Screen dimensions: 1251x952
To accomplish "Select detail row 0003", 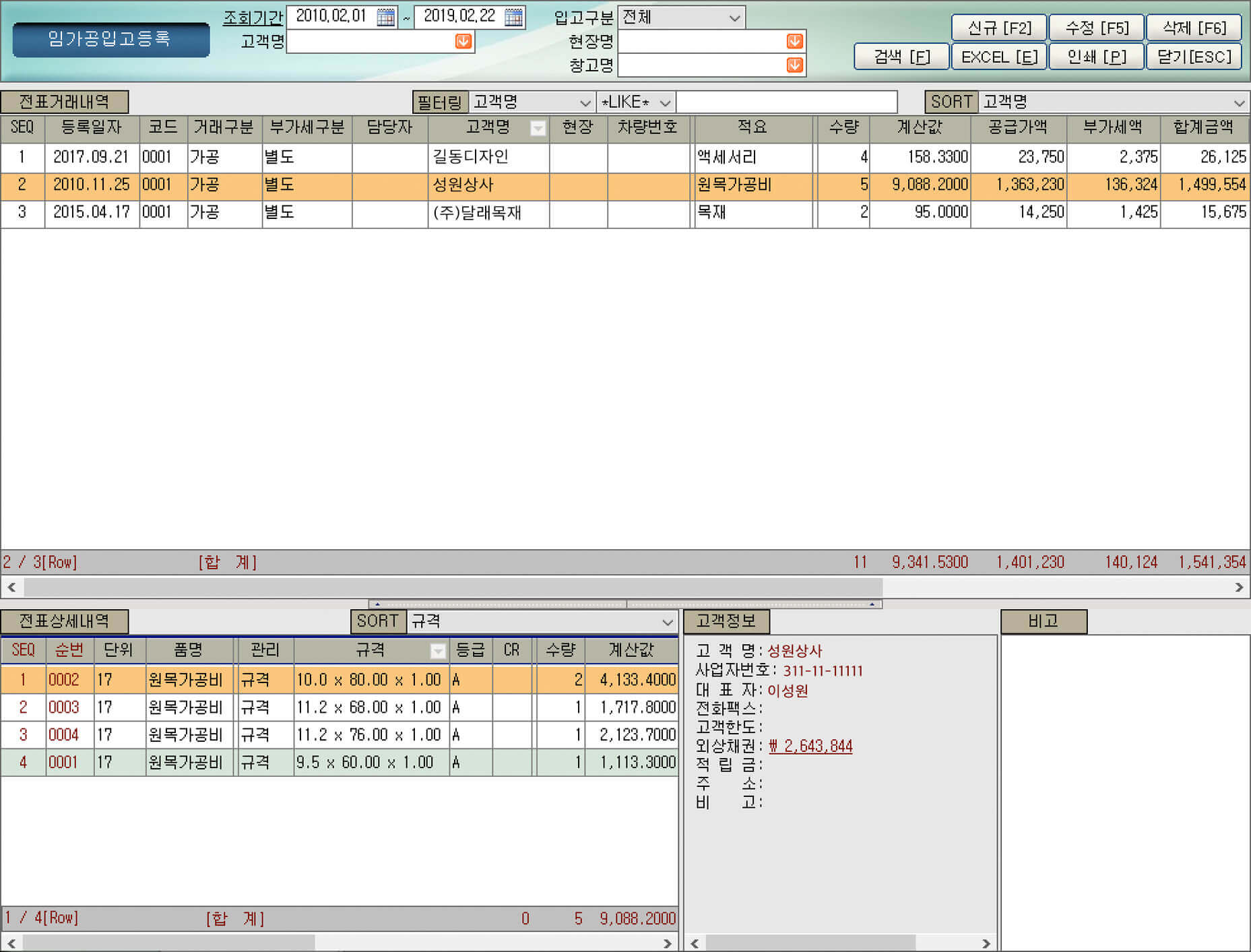I will pyautogui.click(x=339, y=707).
